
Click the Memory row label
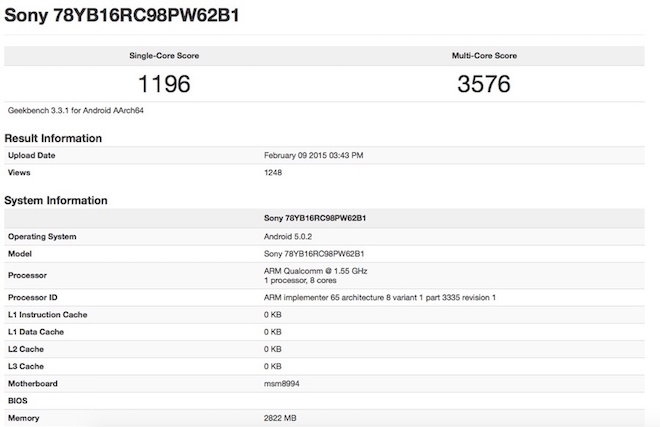pyautogui.click(x=24, y=418)
